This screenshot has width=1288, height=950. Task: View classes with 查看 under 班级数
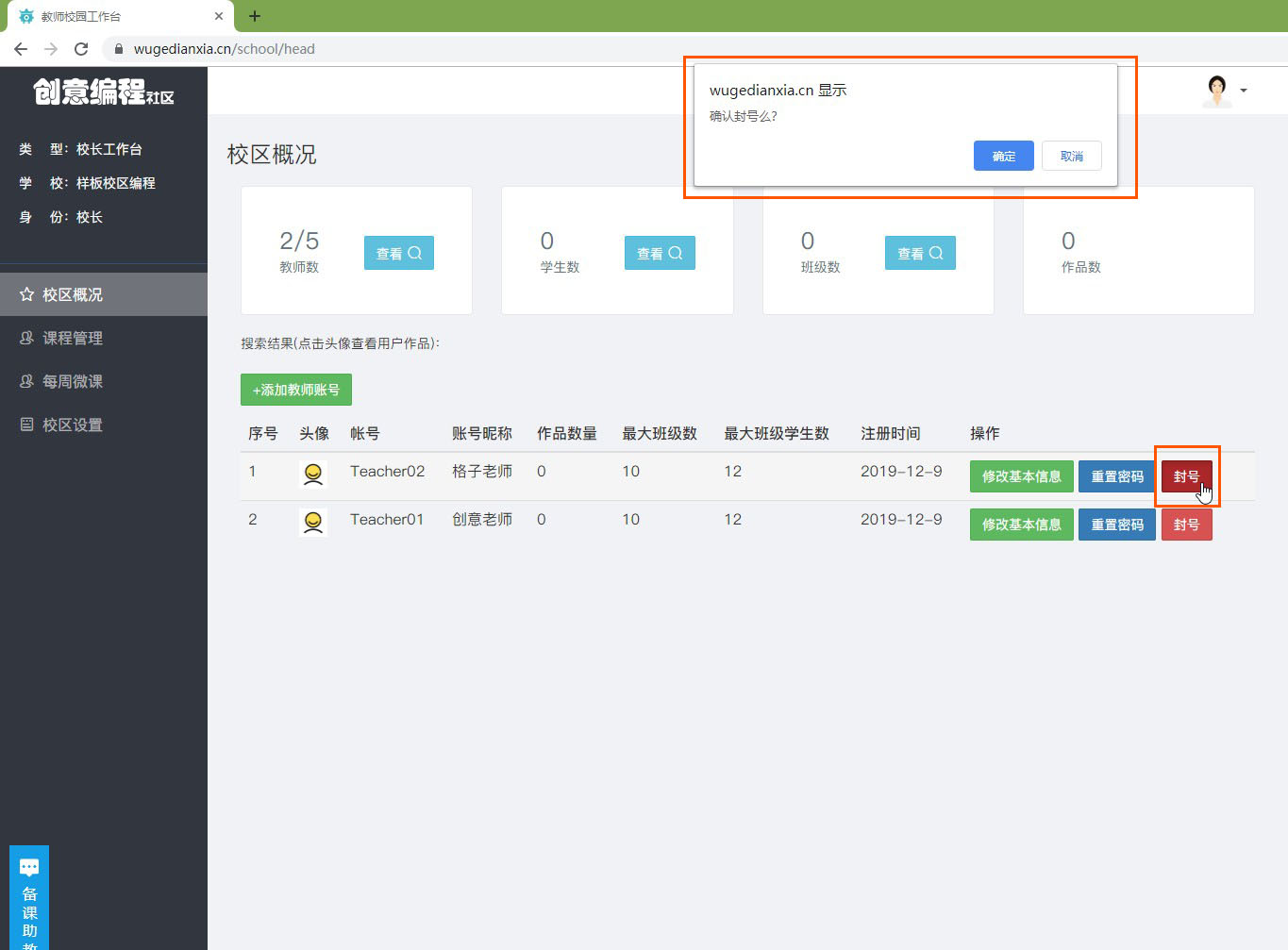(920, 253)
